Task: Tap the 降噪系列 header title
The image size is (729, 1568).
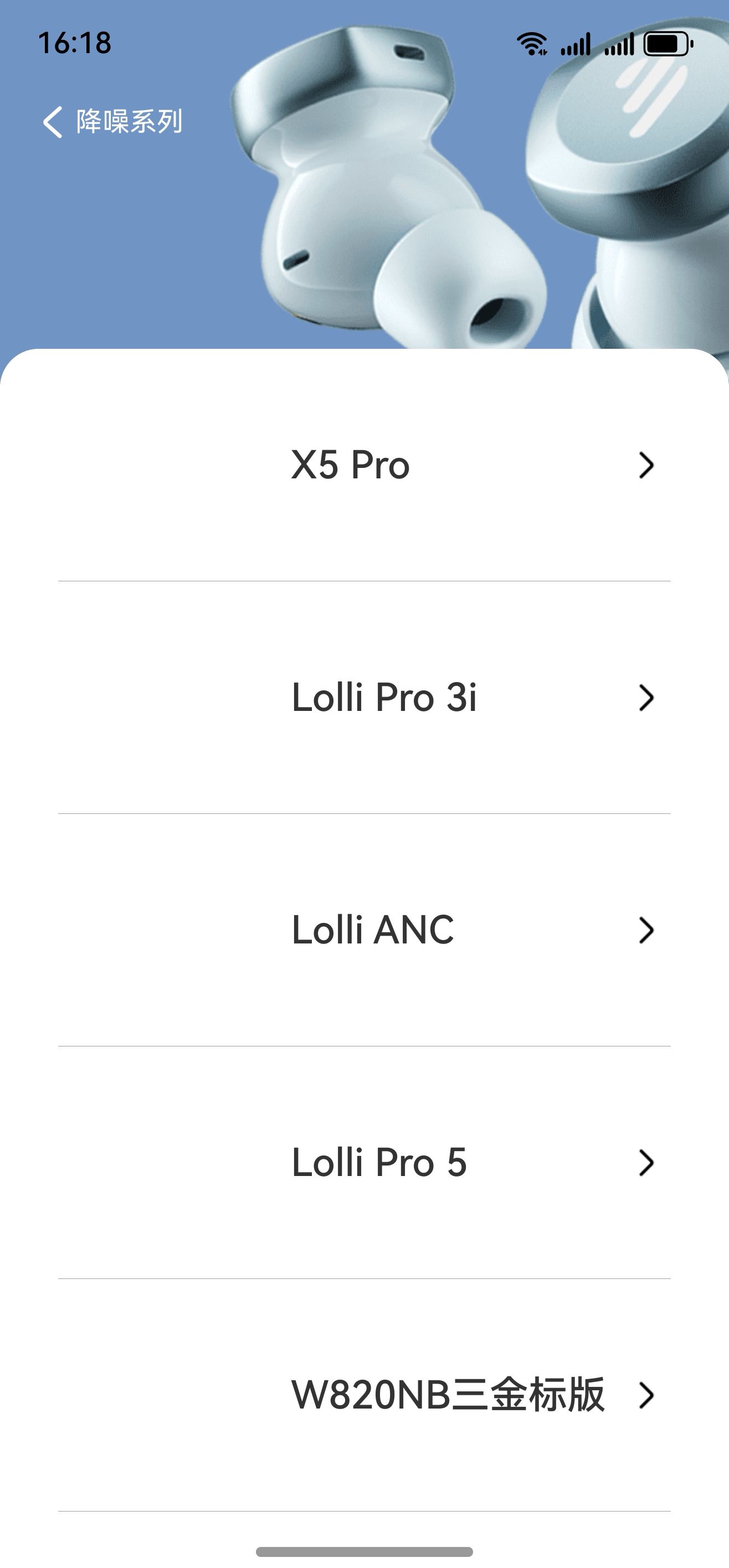Action: click(x=129, y=122)
